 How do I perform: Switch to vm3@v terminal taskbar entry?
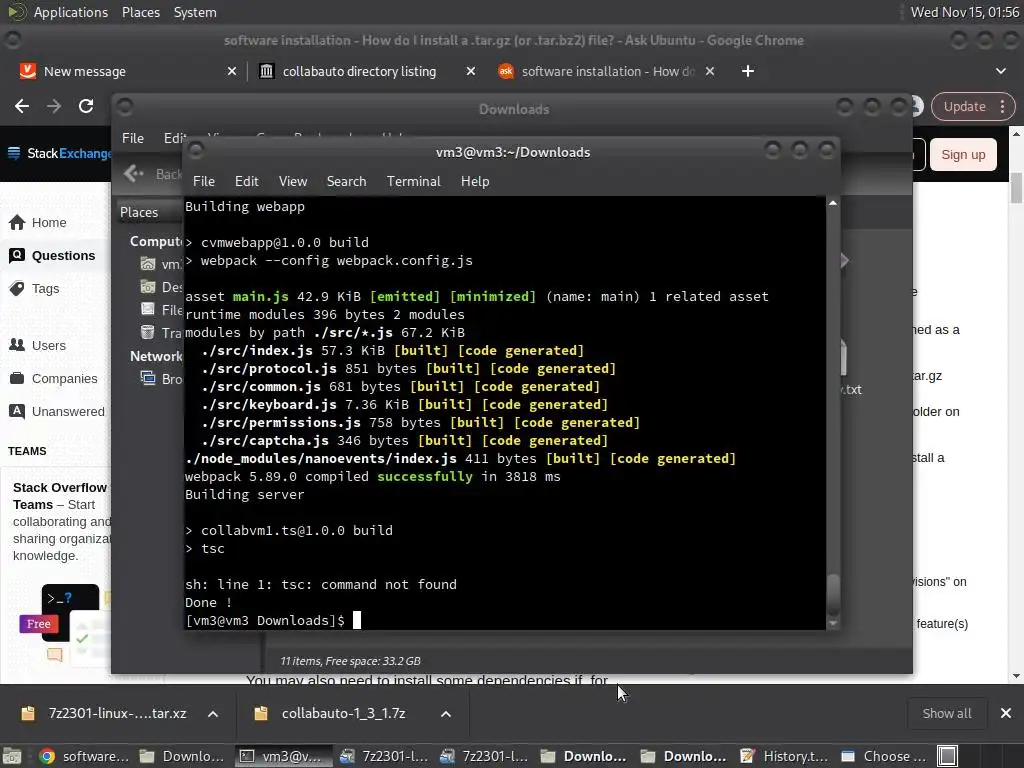pyautogui.click(x=283, y=756)
